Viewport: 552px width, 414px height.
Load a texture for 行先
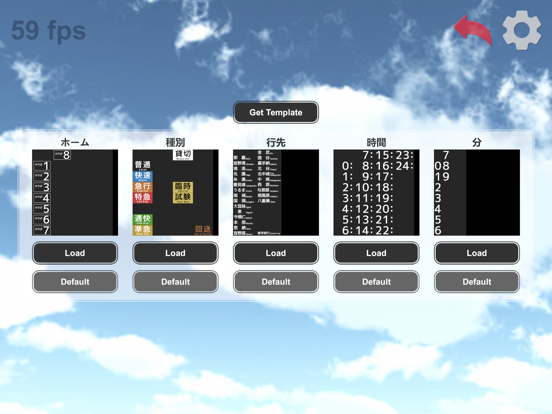276,253
